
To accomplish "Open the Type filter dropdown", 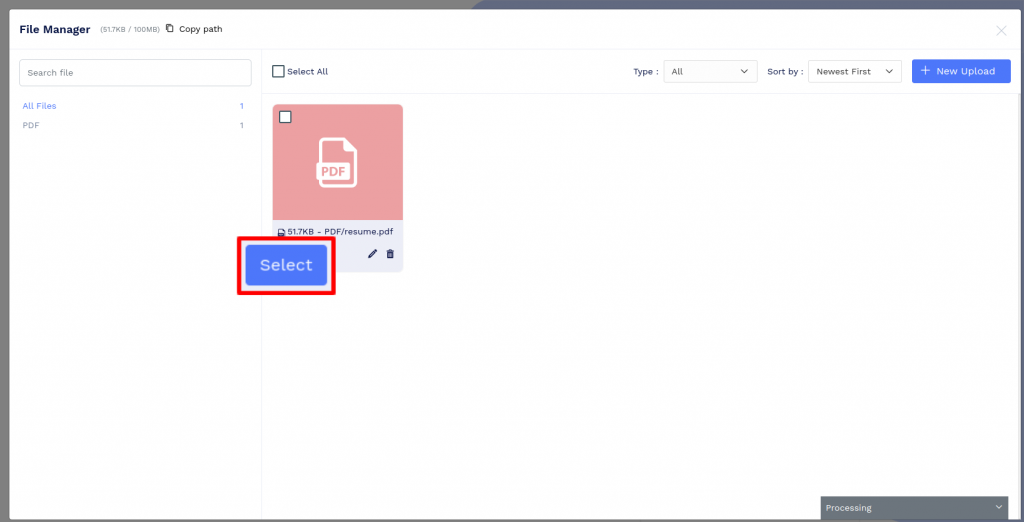I will coord(710,71).
